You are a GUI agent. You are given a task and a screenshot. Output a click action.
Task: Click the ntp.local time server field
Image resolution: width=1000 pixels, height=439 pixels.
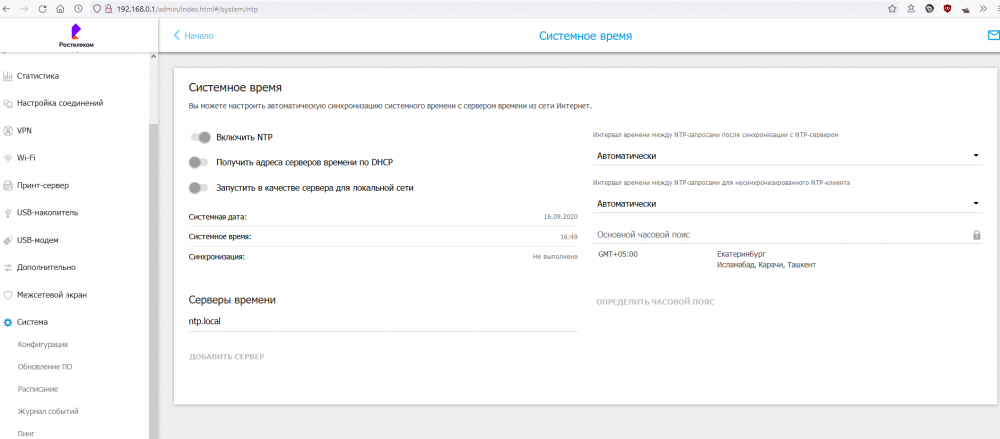tap(382, 322)
